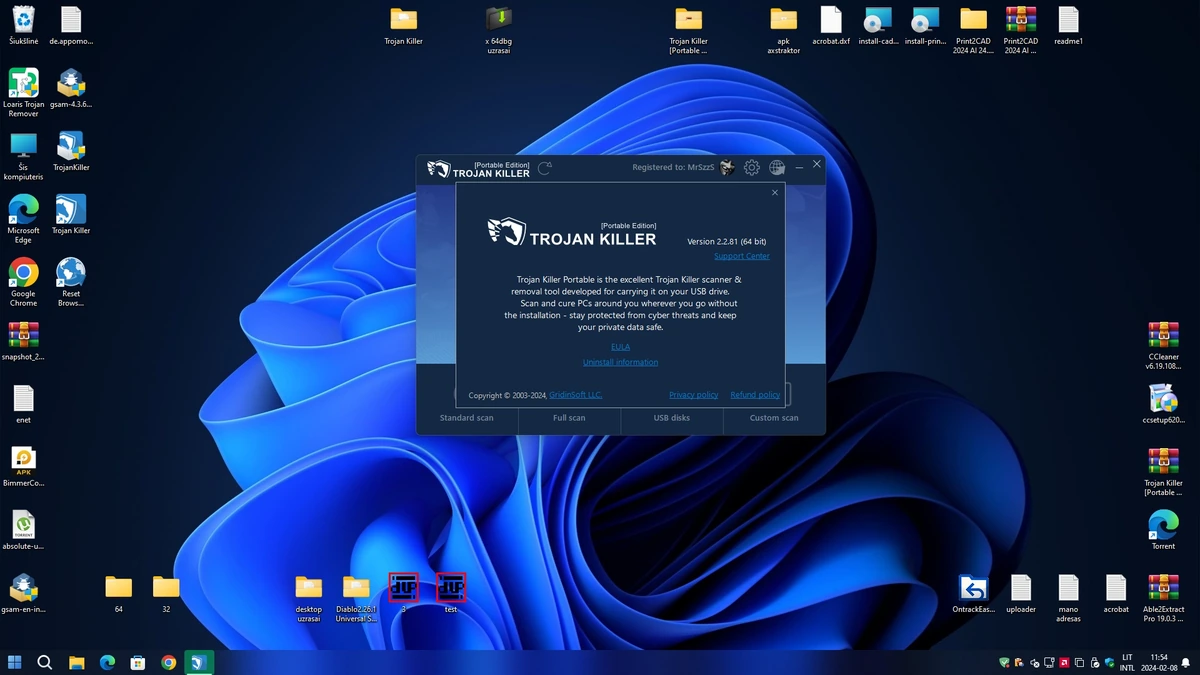
Task: Select the Microsoft Edge desktop shortcut
Action: point(23,219)
